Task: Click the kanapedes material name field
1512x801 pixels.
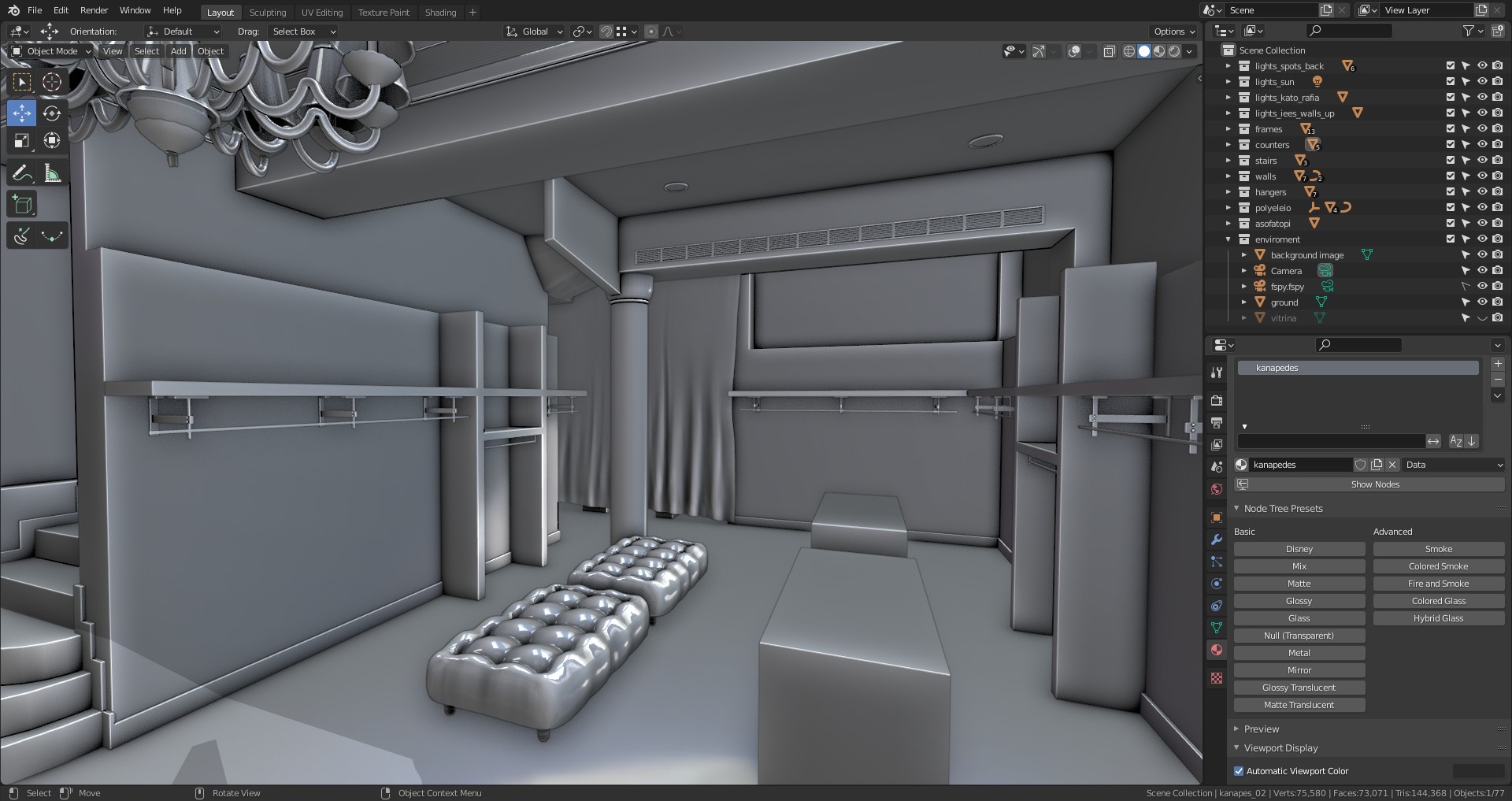Action: [1299, 465]
